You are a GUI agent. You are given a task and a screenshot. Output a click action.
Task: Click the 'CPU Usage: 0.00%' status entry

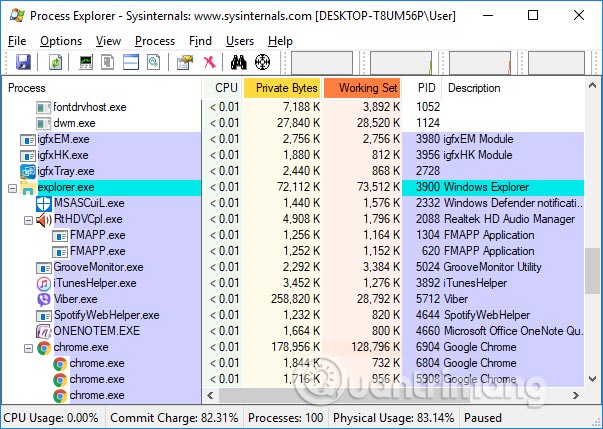coord(51,418)
